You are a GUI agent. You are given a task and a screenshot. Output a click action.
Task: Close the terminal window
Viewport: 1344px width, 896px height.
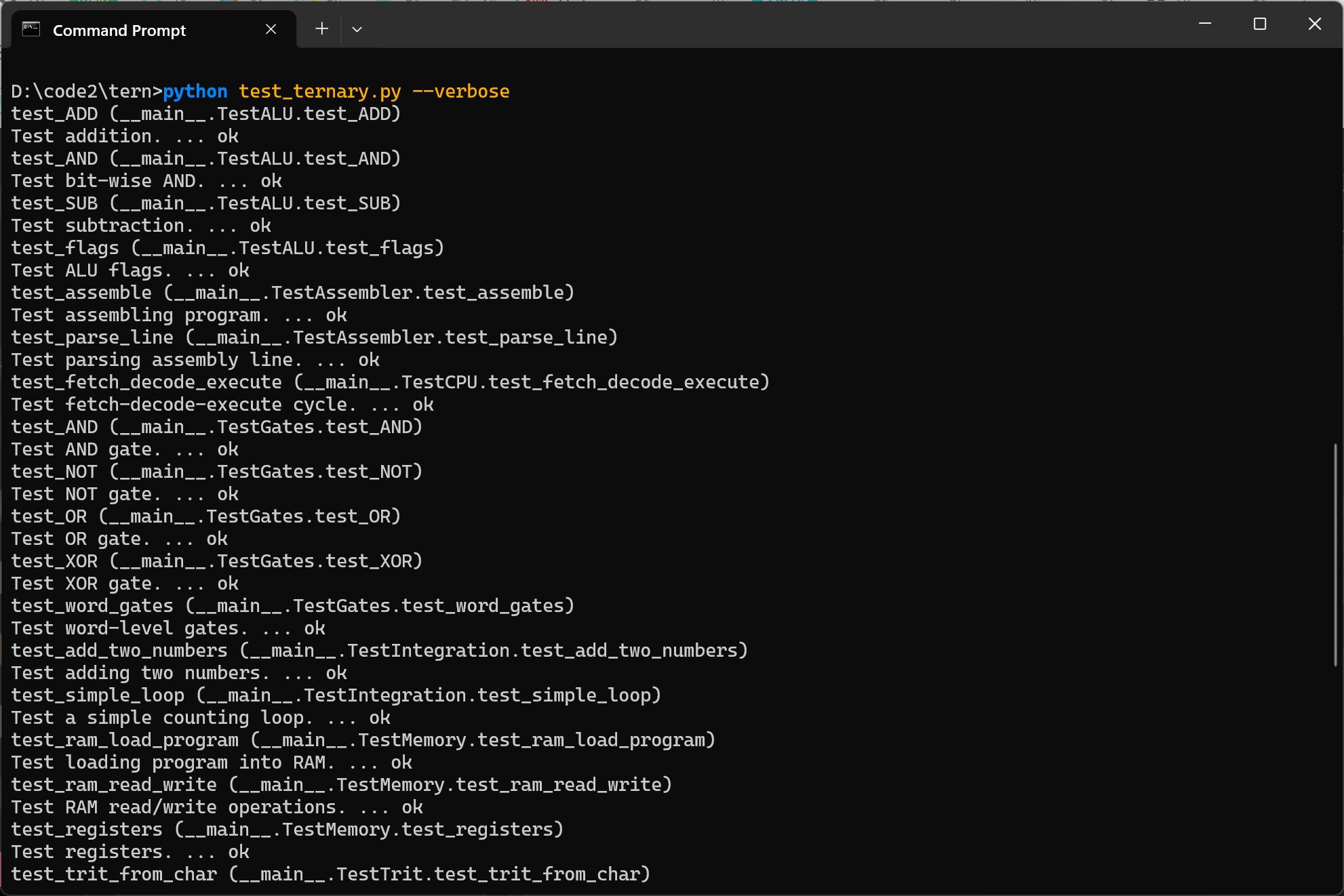[1314, 23]
